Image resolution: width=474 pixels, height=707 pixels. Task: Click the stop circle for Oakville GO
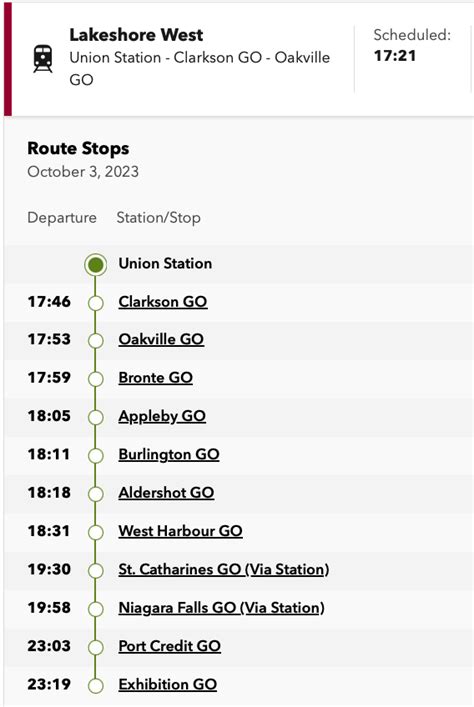click(96, 341)
